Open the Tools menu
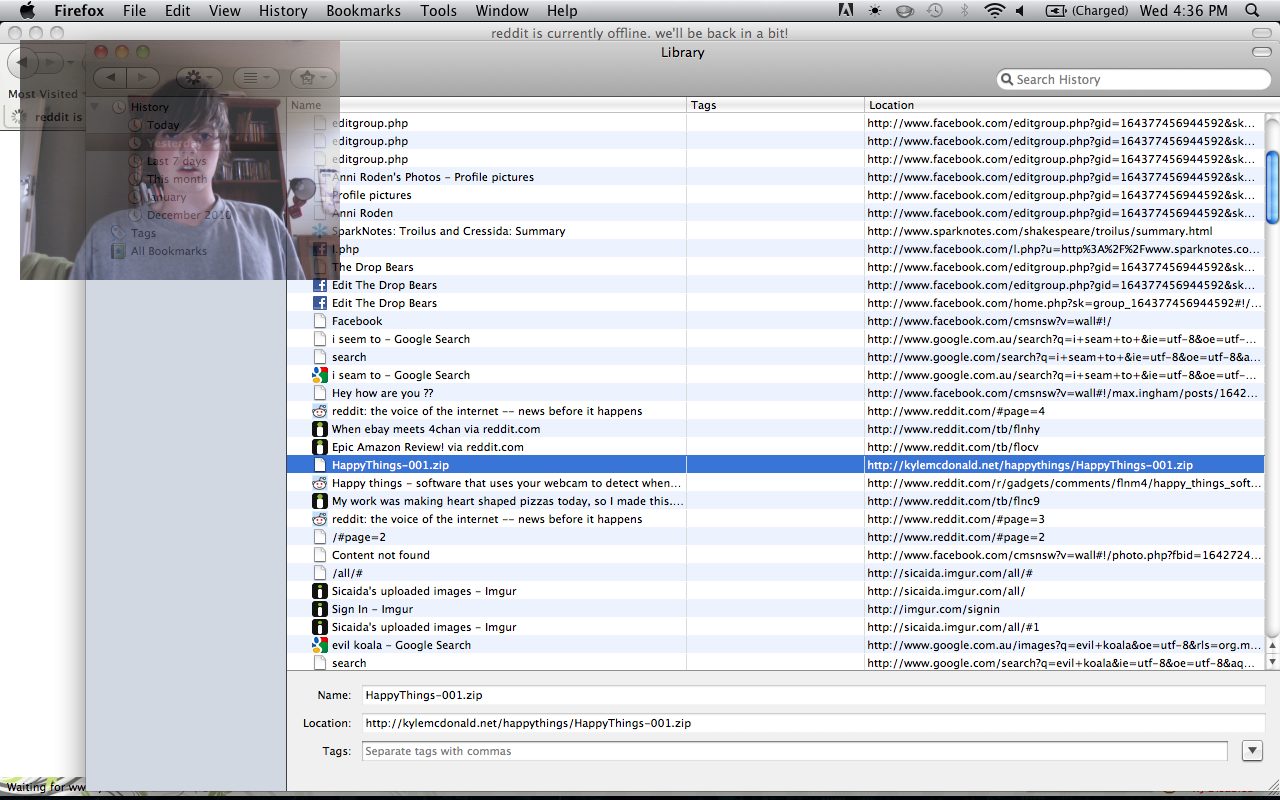 coord(438,11)
